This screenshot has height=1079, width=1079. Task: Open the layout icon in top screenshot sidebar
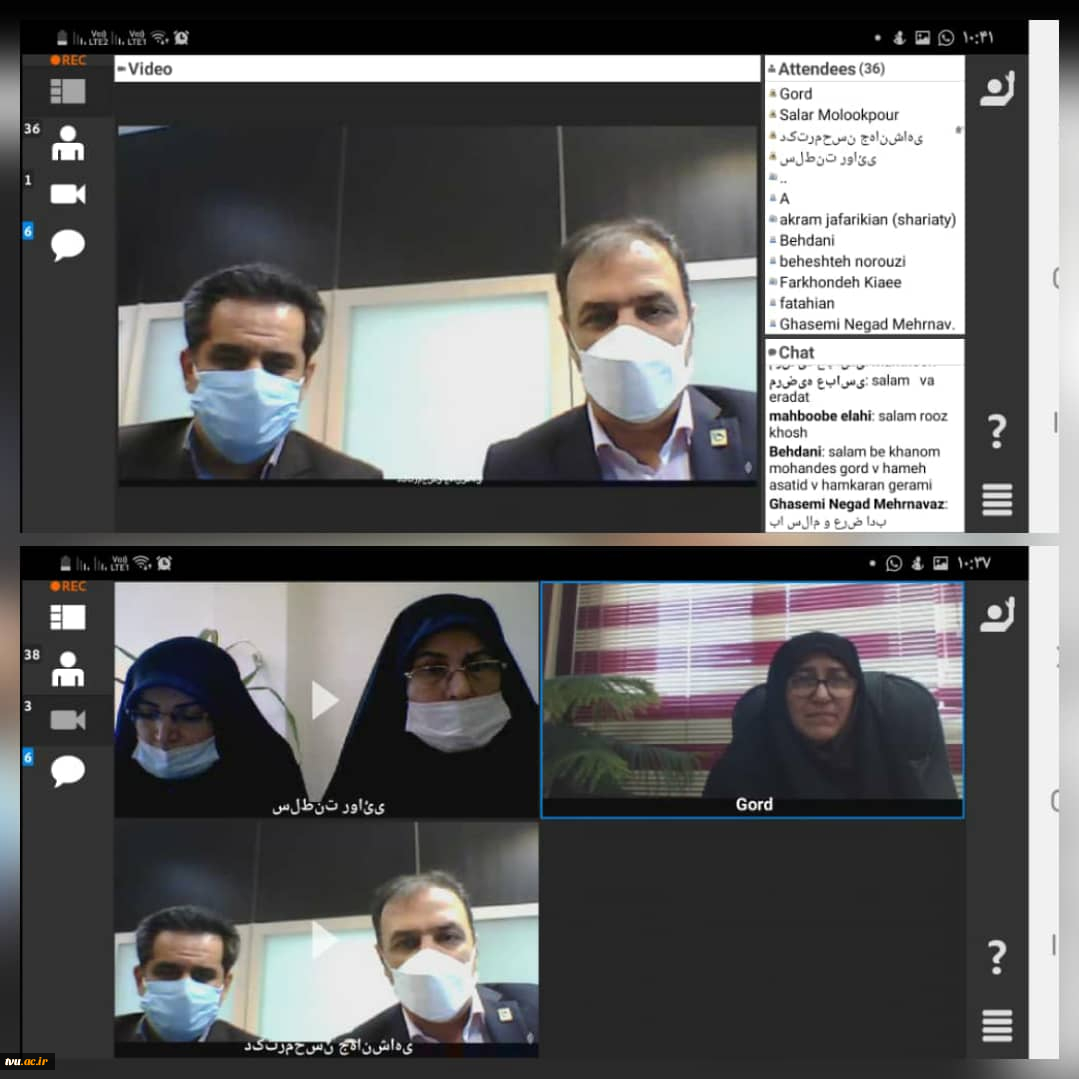[x=67, y=91]
